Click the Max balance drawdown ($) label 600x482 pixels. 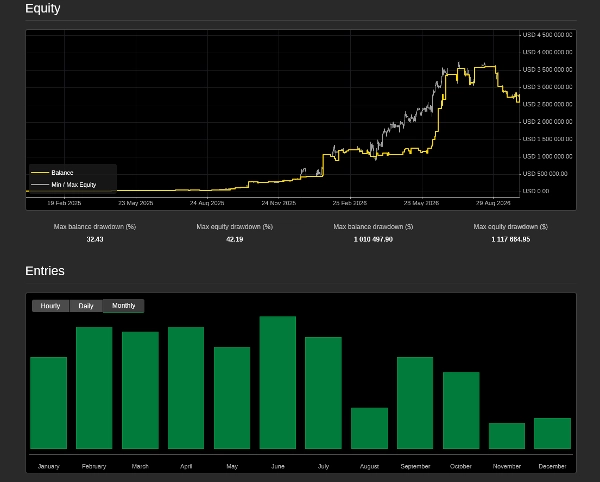coord(373,226)
